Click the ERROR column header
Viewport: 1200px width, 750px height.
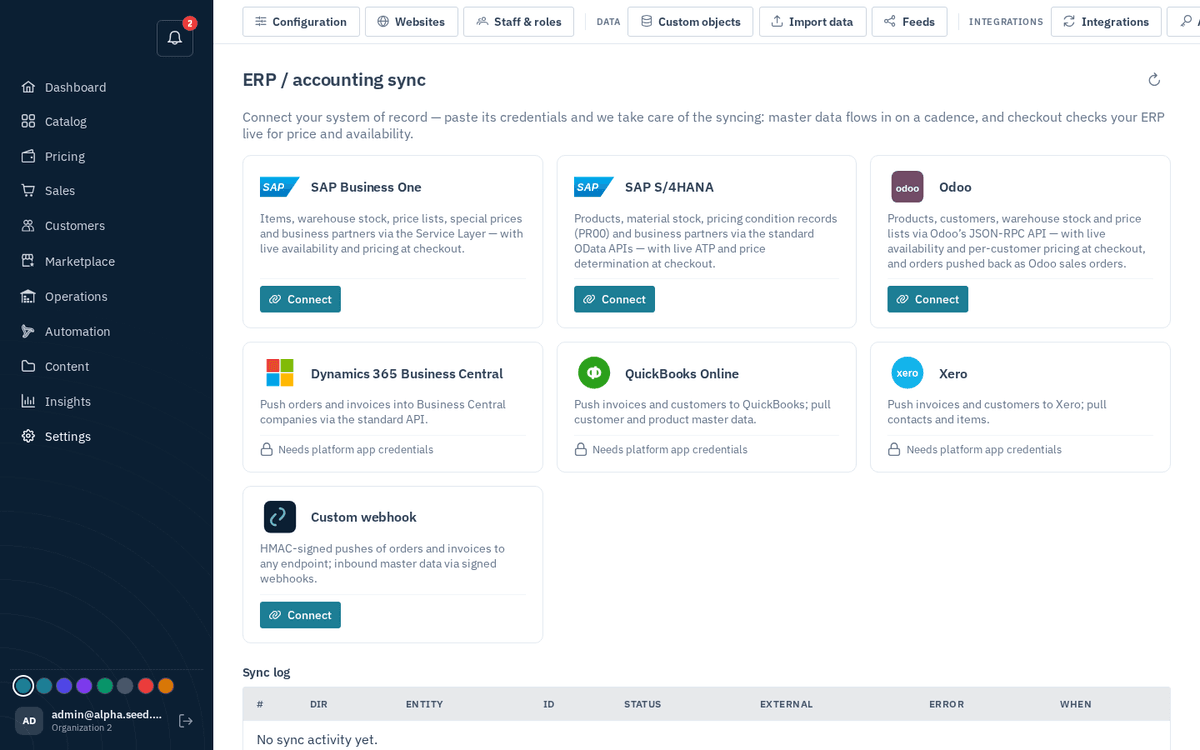point(946,704)
